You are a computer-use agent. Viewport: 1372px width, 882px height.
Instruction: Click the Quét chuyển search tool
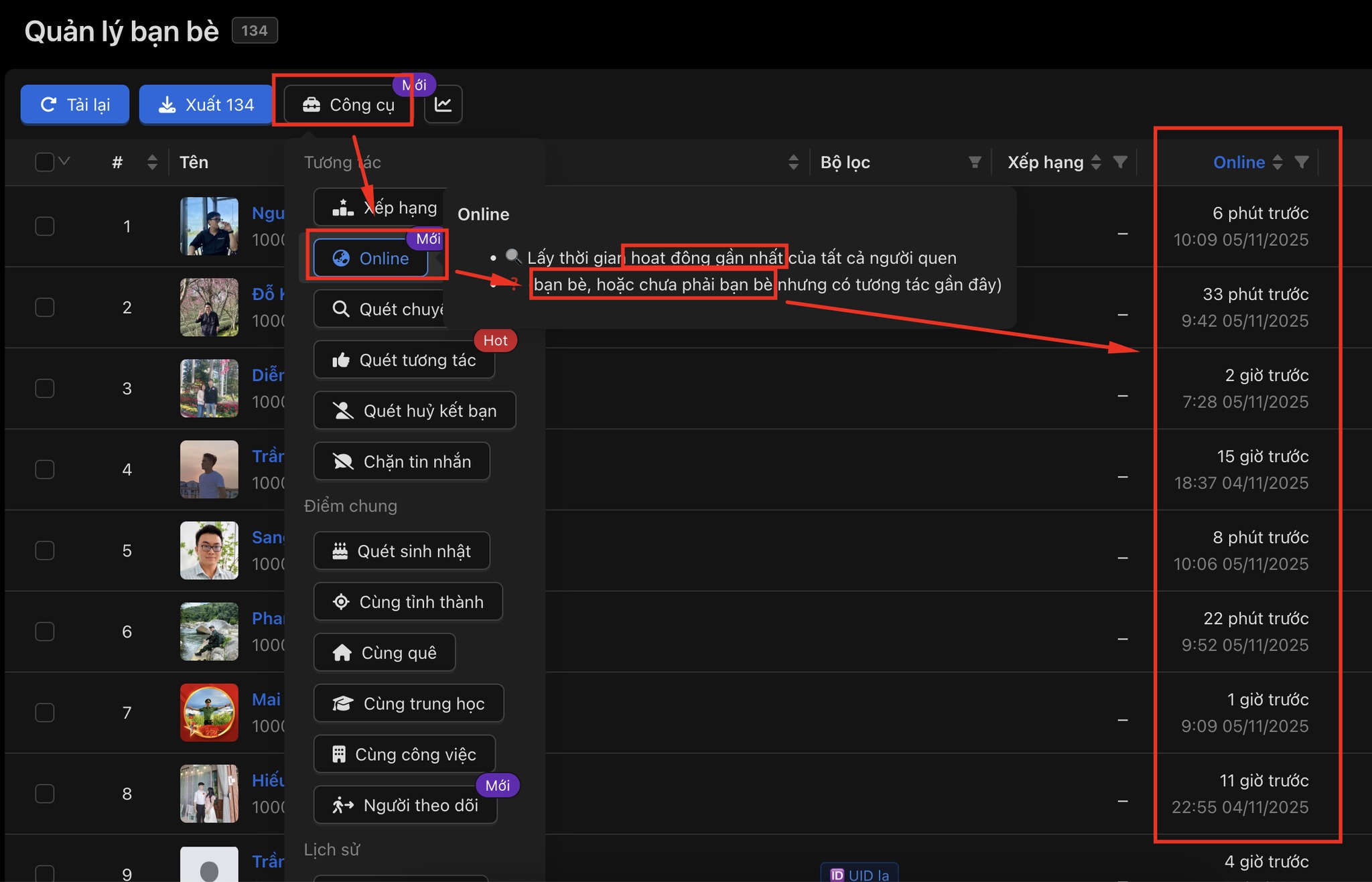pyautogui.click(x=379, y=309)
